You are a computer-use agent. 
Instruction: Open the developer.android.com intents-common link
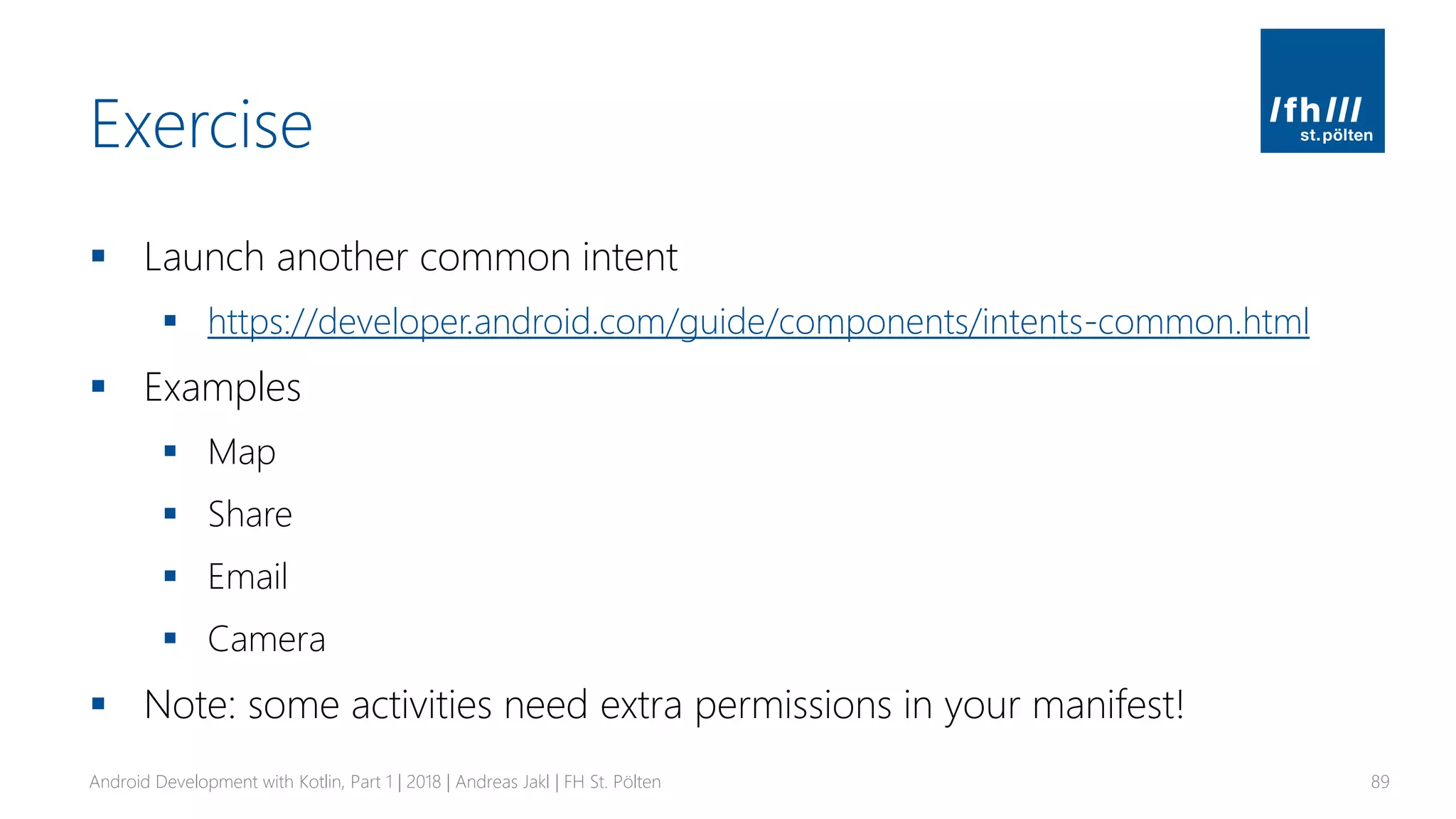coord(758,321)
